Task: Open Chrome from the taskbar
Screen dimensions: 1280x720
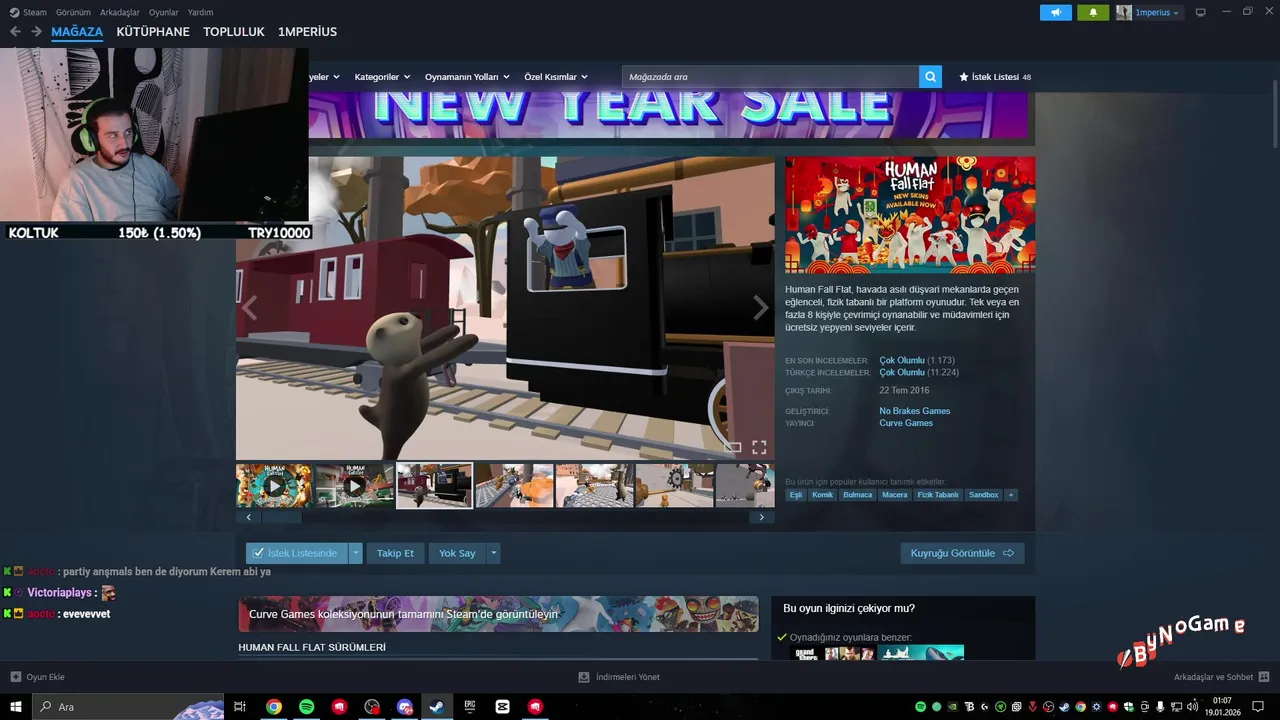Action: coord(273,707)
